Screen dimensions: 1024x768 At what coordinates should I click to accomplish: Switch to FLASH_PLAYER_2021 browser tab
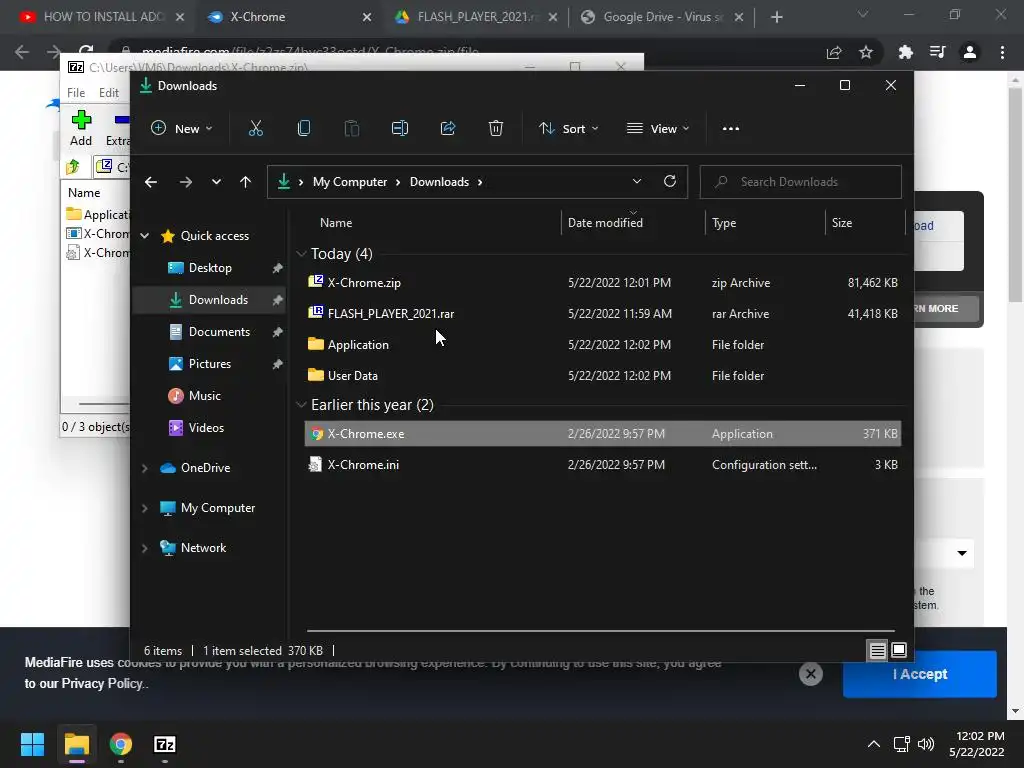click(x=477, y=17)
